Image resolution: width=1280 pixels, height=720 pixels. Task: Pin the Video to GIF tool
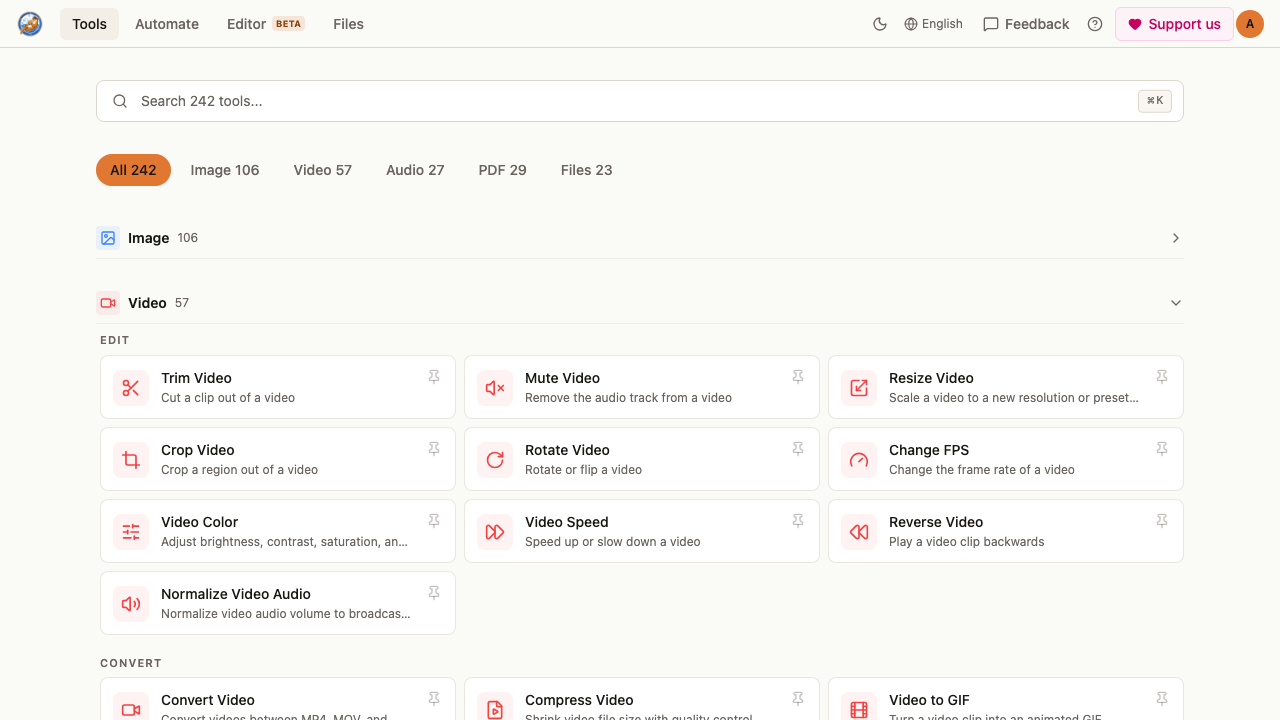(x=1162, y=699)
